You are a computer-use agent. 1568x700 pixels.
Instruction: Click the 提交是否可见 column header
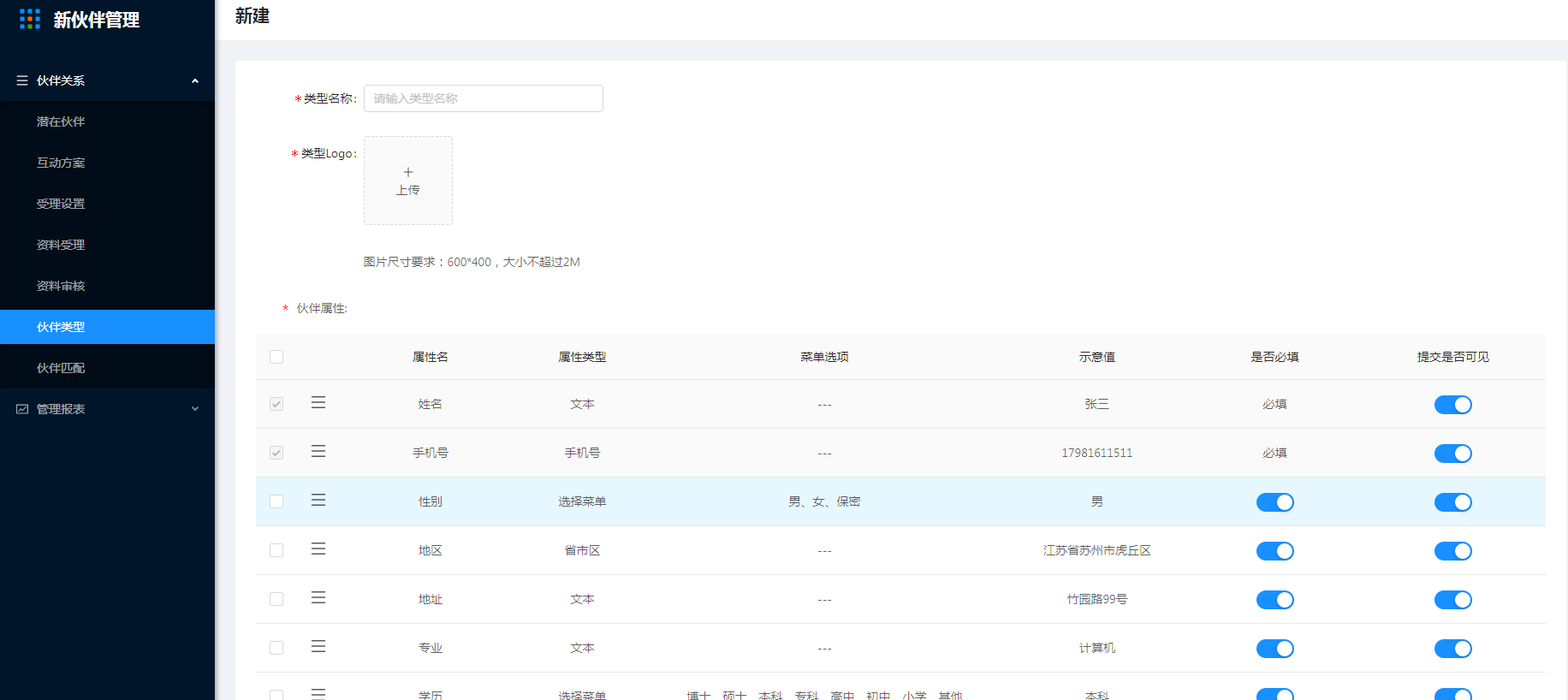[1453, 357]
